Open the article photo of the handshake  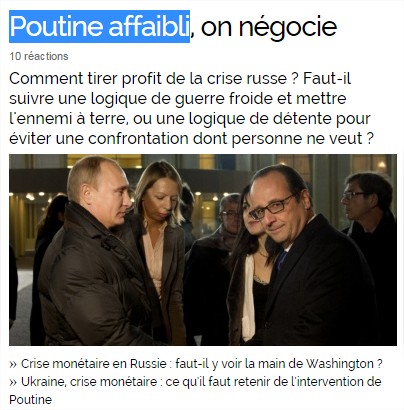[203, 250]
